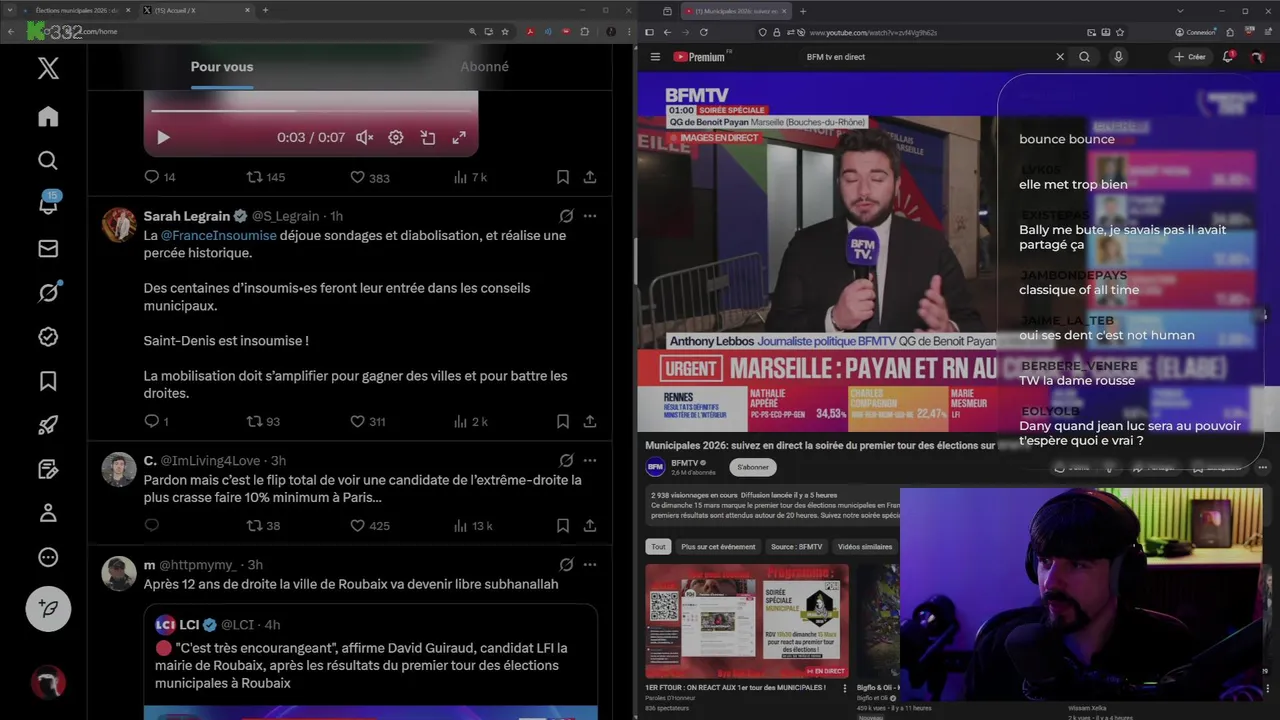
Task: Switch to the Pour vous tab
Action: point(222,67)
